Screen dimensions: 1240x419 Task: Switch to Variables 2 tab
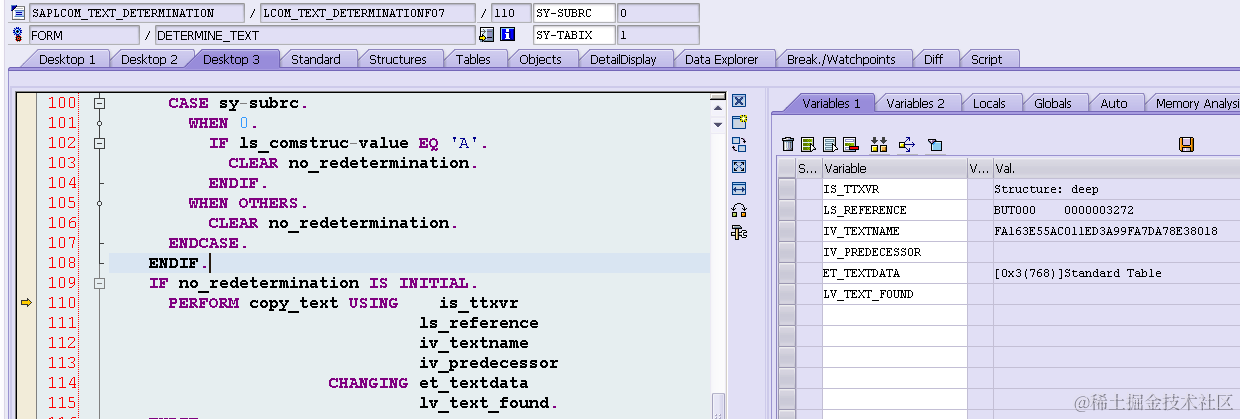pos(916,103)
